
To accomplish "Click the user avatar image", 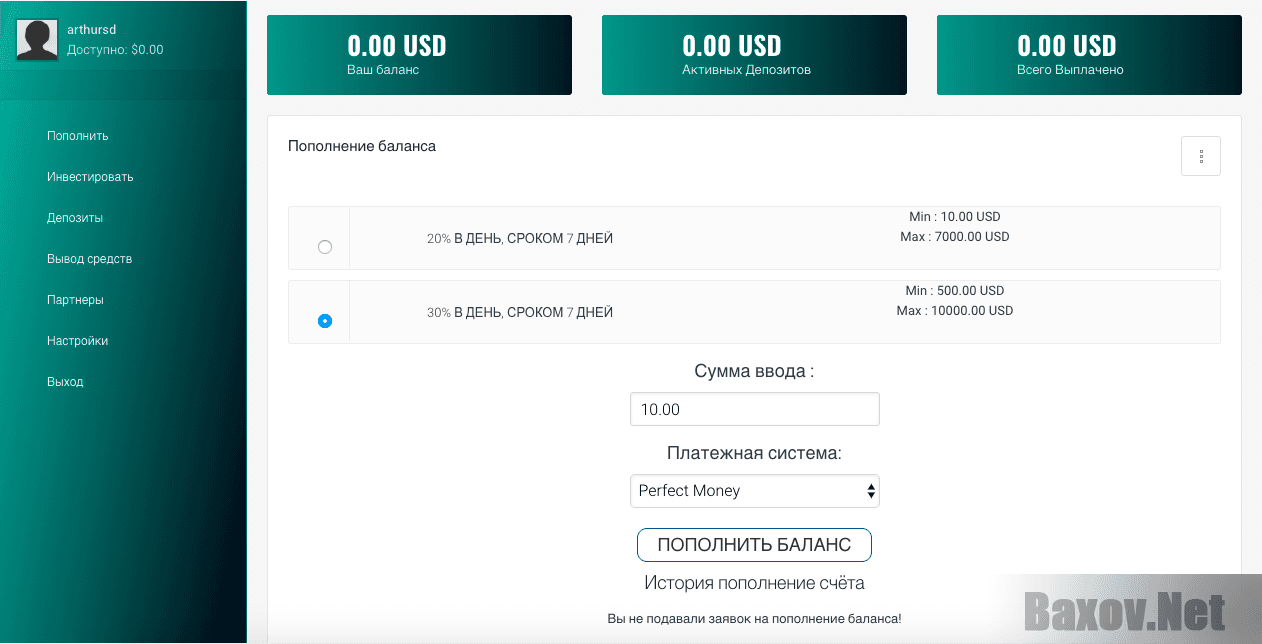I will pyautogui.click(x=37, y=40).
